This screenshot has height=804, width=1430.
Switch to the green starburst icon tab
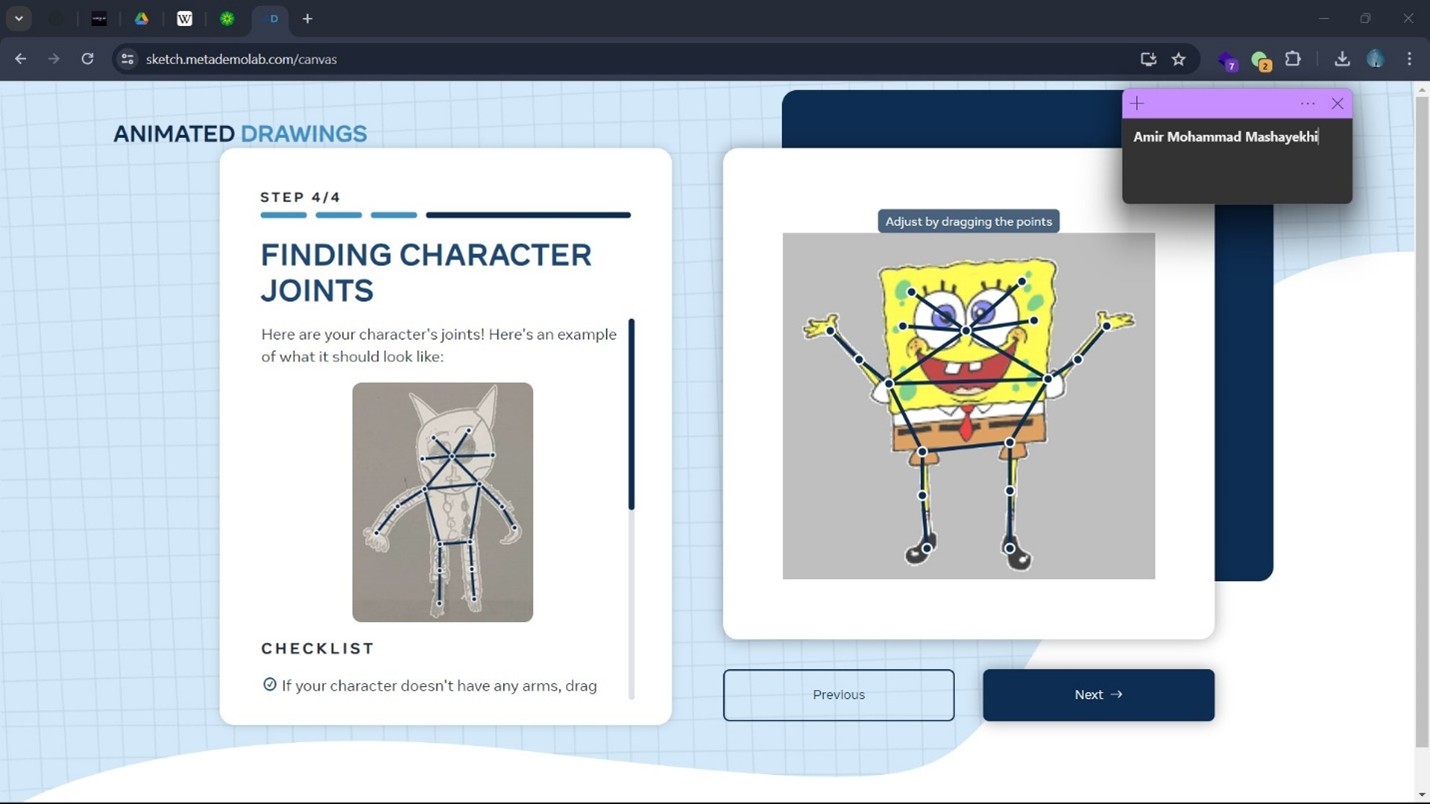point(227,18)
